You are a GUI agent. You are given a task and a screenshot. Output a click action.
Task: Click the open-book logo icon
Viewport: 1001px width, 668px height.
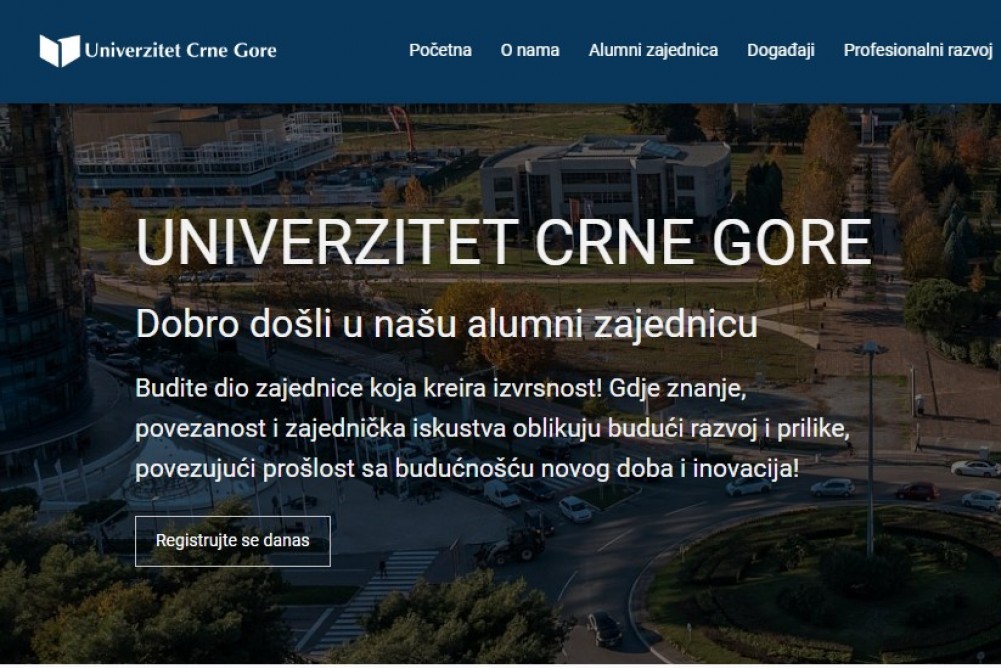[x=60, y=50]
